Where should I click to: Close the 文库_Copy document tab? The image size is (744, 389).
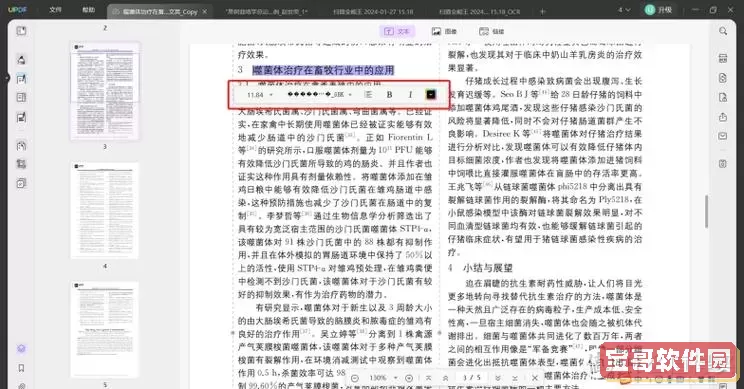205,11
